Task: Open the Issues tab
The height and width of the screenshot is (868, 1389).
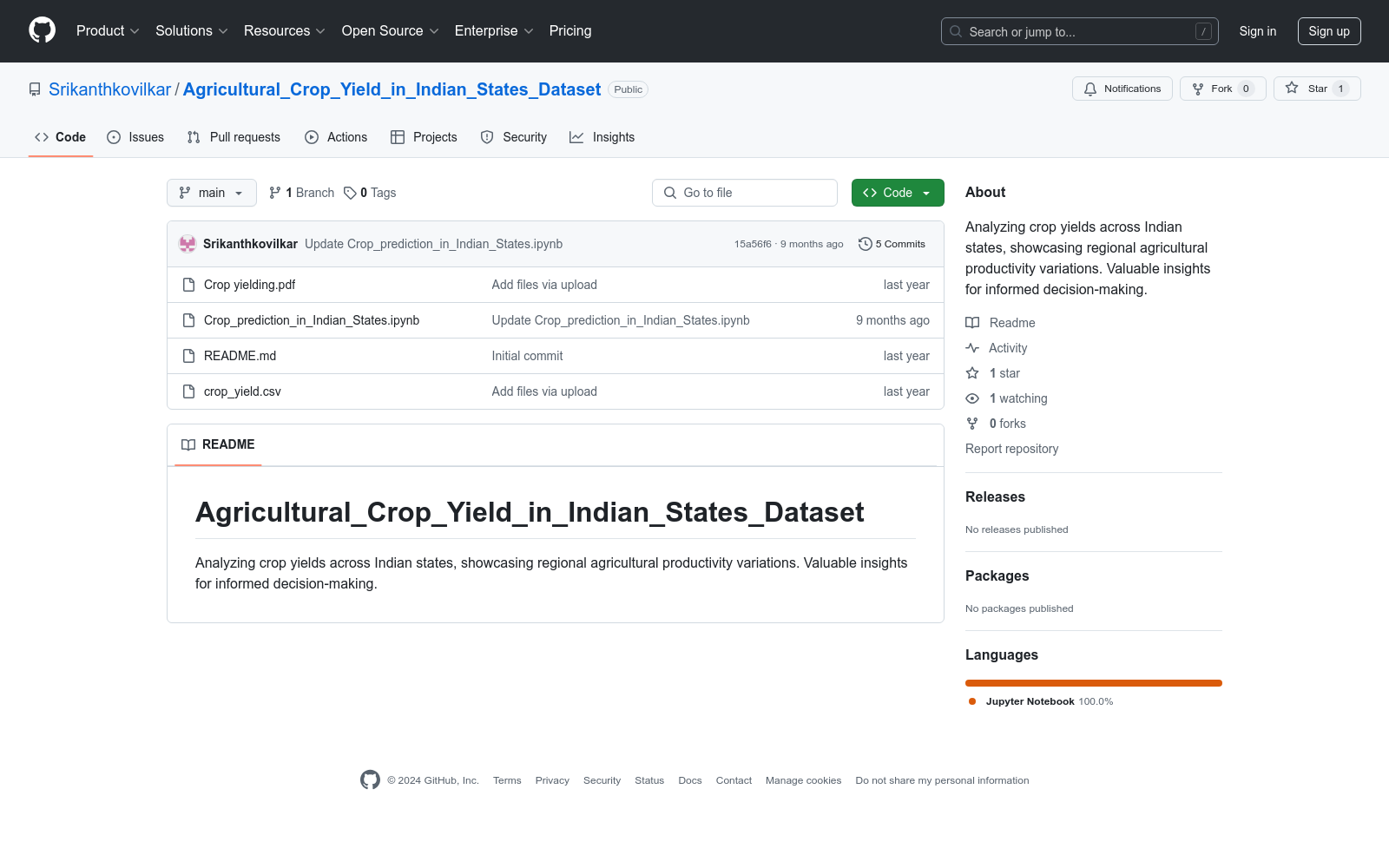Action: coord(135,137)
